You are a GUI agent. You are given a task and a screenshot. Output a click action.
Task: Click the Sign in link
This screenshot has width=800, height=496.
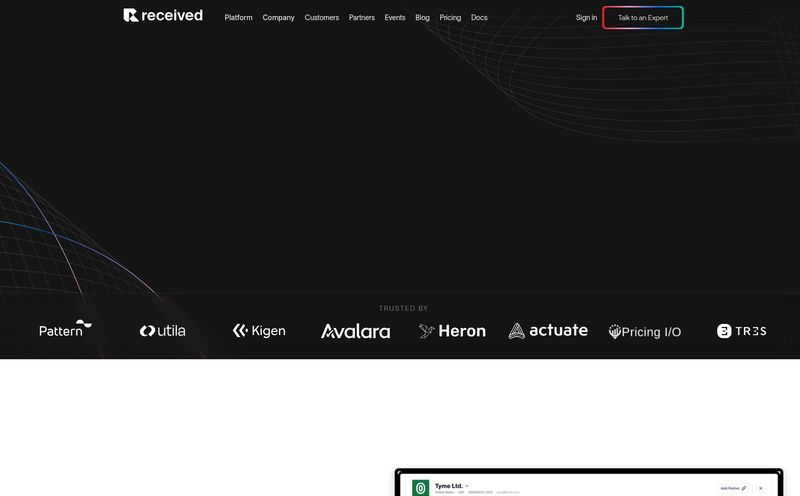pos(586,17)
